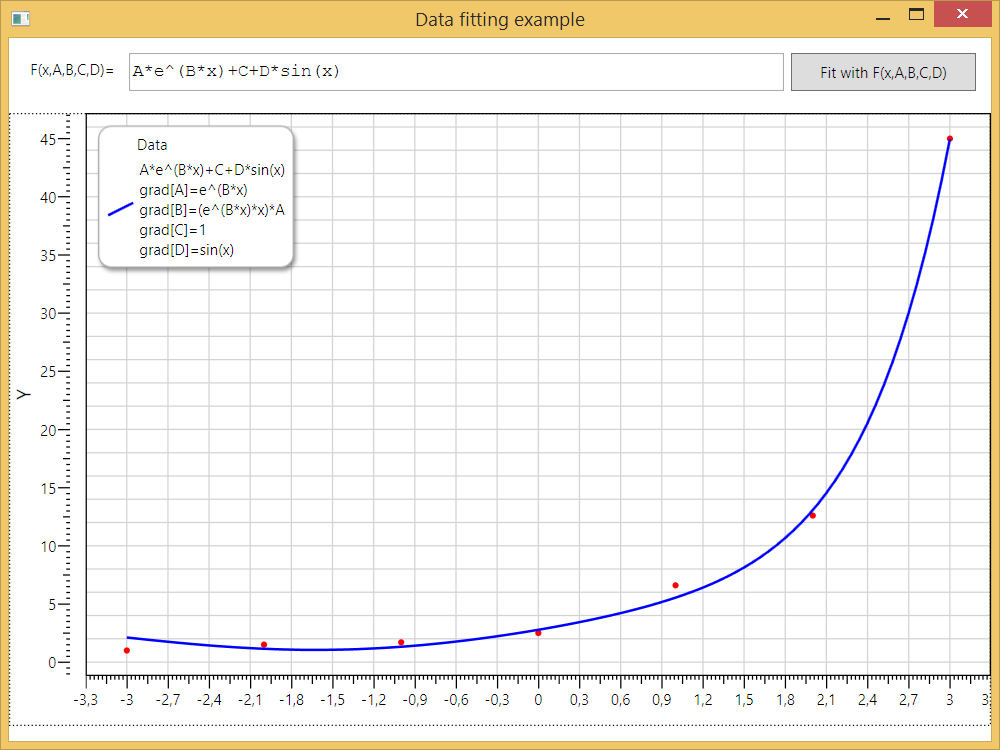The width and height of the screenshot is (1000, 750).
Task: Select the red data point at x=1
Action: [x=675, y=585]
